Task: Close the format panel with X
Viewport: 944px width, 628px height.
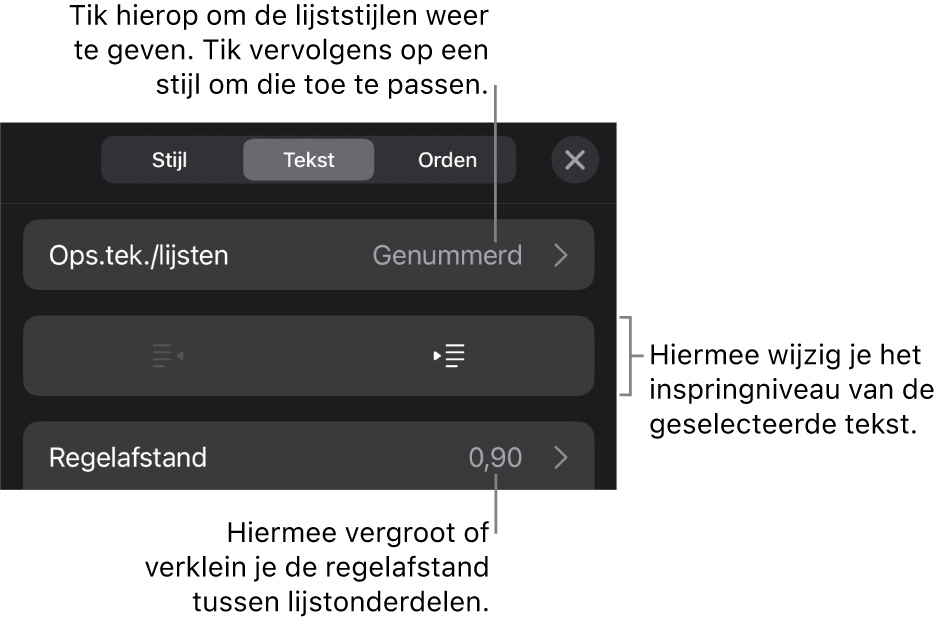Action: coord(575,160)
